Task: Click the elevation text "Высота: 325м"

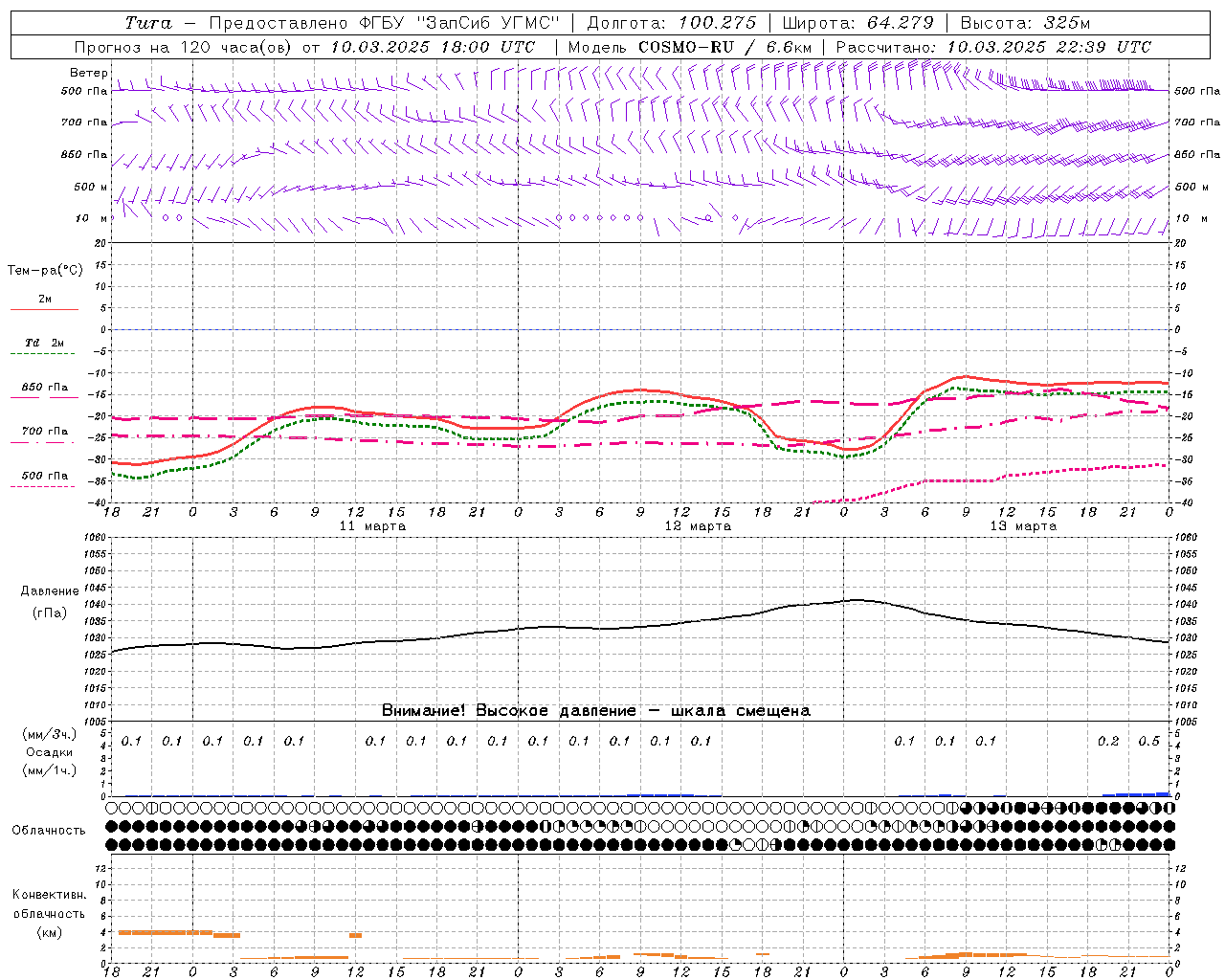Action: [x=1025, y=23]
